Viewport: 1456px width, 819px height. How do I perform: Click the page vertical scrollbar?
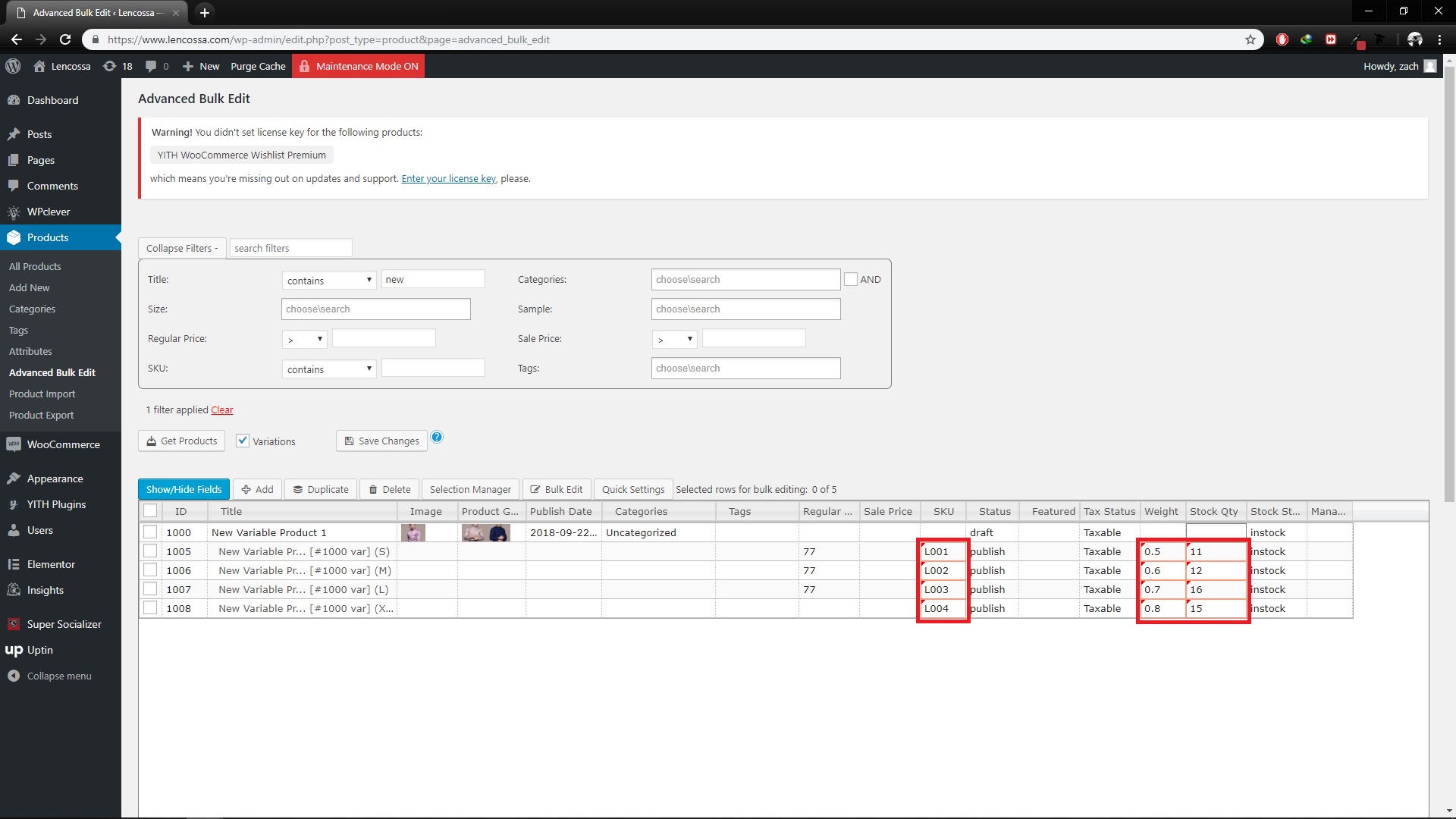tap(1449, 284)
